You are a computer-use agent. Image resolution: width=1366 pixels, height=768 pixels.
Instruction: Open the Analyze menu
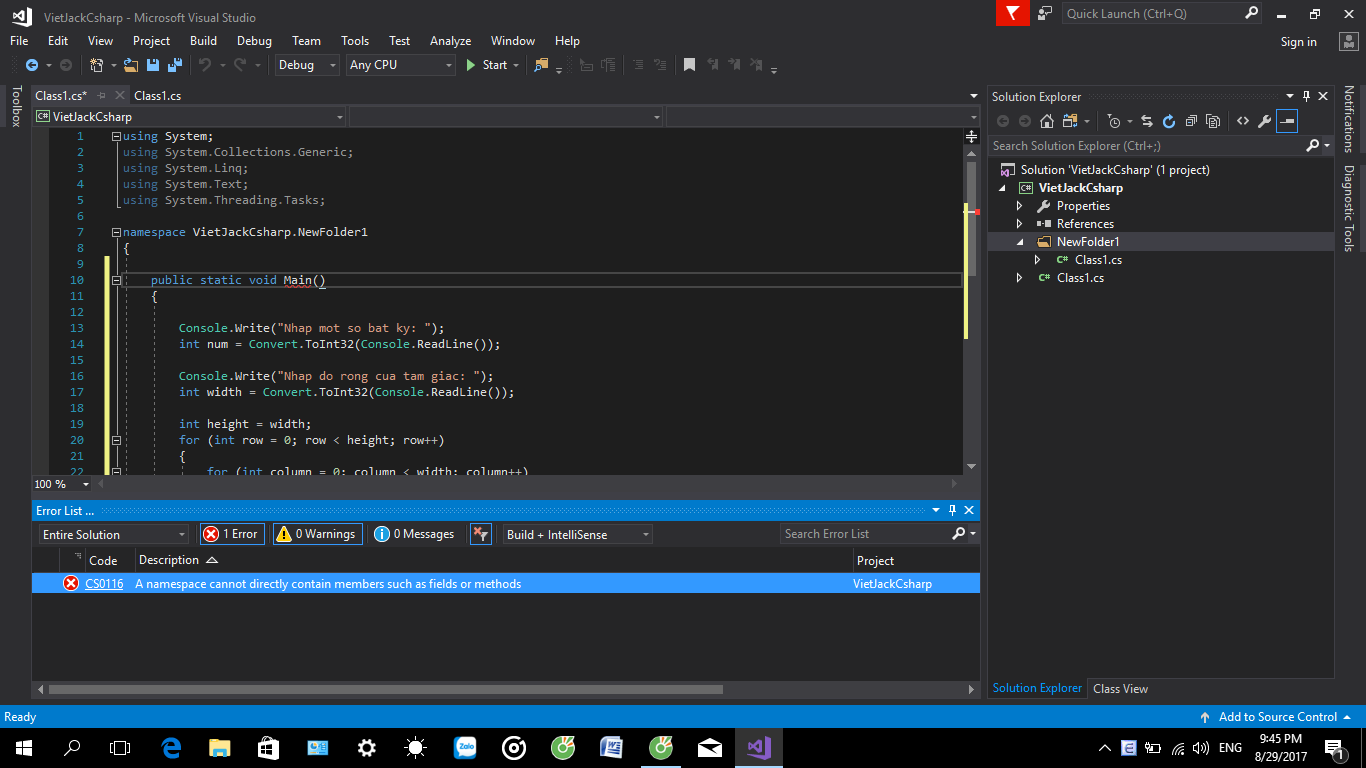click(450, 41)
